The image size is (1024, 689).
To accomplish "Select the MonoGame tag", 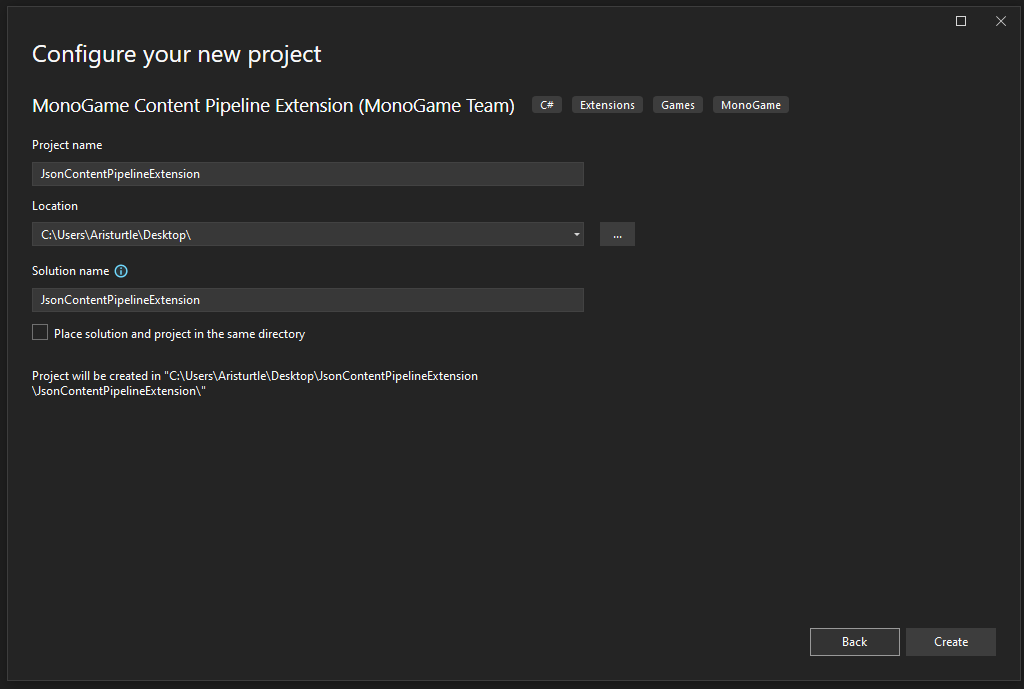I will [x=751, y=105].
